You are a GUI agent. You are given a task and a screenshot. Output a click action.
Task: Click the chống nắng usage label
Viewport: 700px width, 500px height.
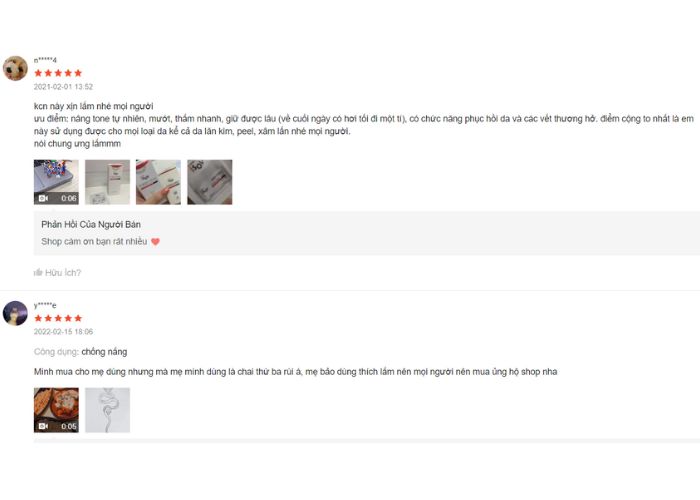104,352
